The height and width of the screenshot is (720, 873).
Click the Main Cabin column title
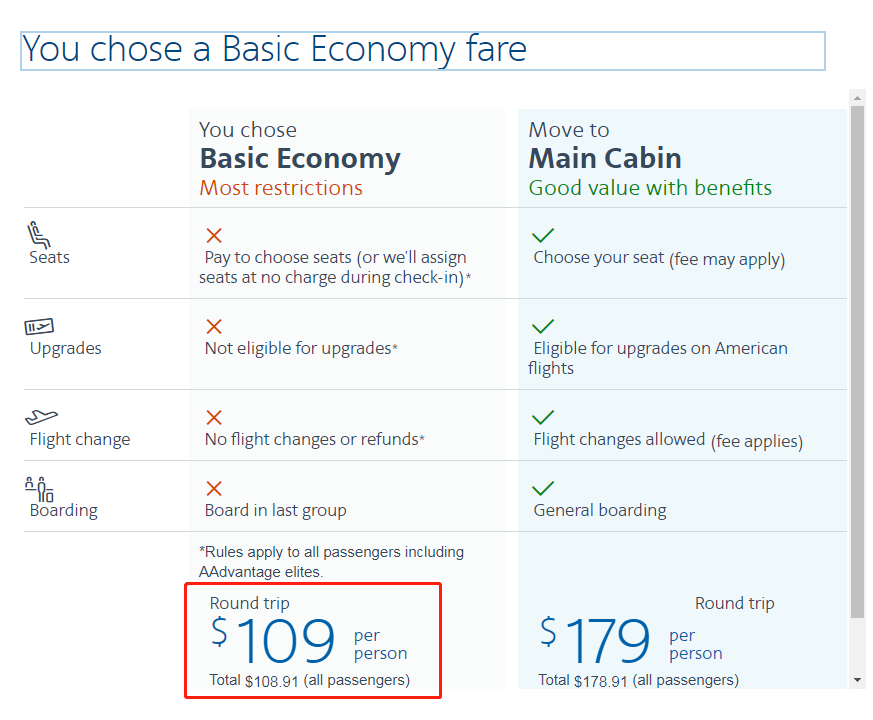point(605,158)
